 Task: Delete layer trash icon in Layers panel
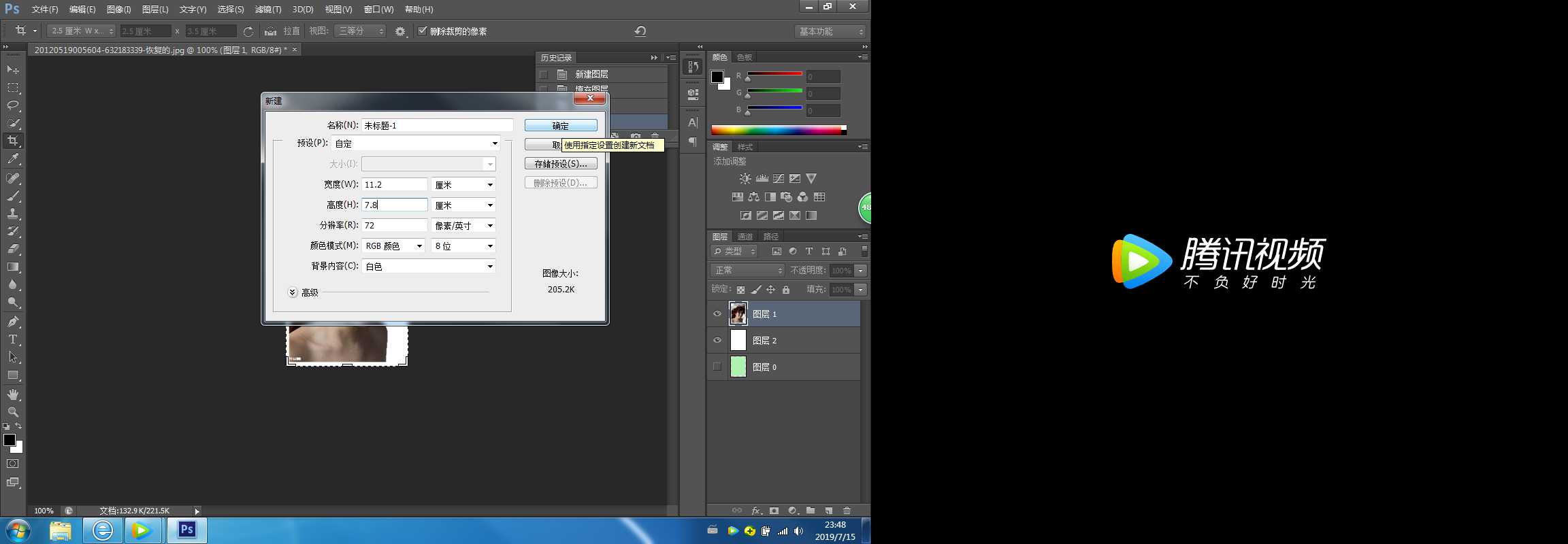pyautogui.click(x=847, y=511)
